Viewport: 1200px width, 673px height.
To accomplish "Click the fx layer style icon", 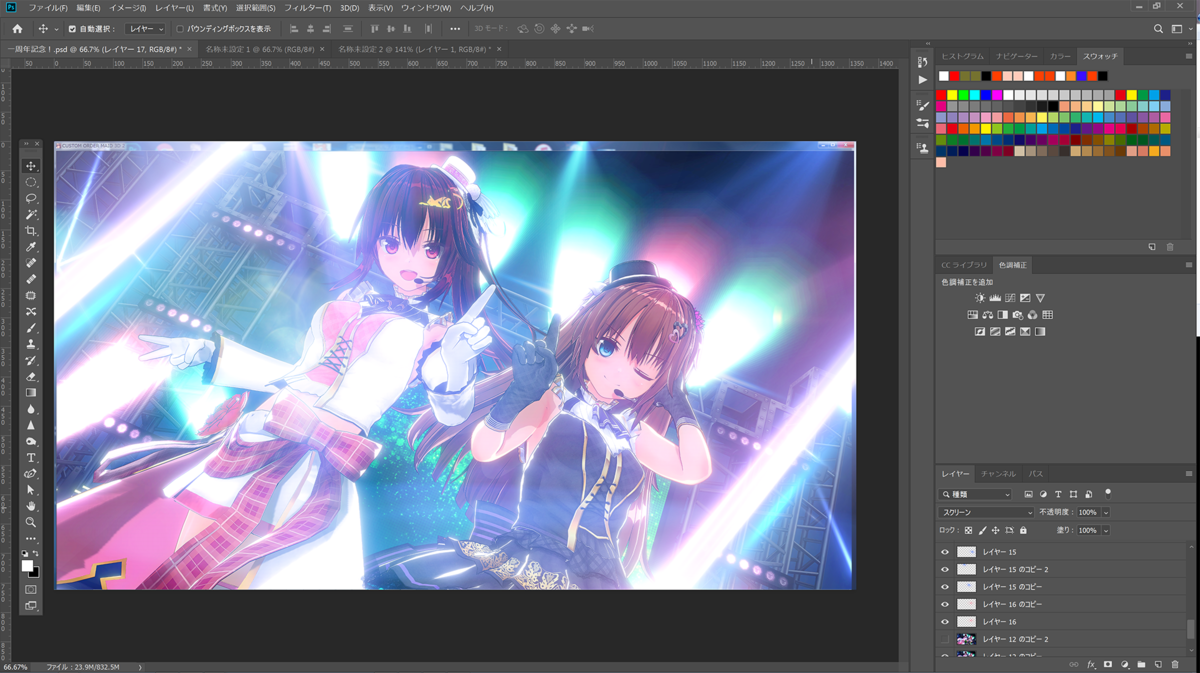I will click(1091, 664).
